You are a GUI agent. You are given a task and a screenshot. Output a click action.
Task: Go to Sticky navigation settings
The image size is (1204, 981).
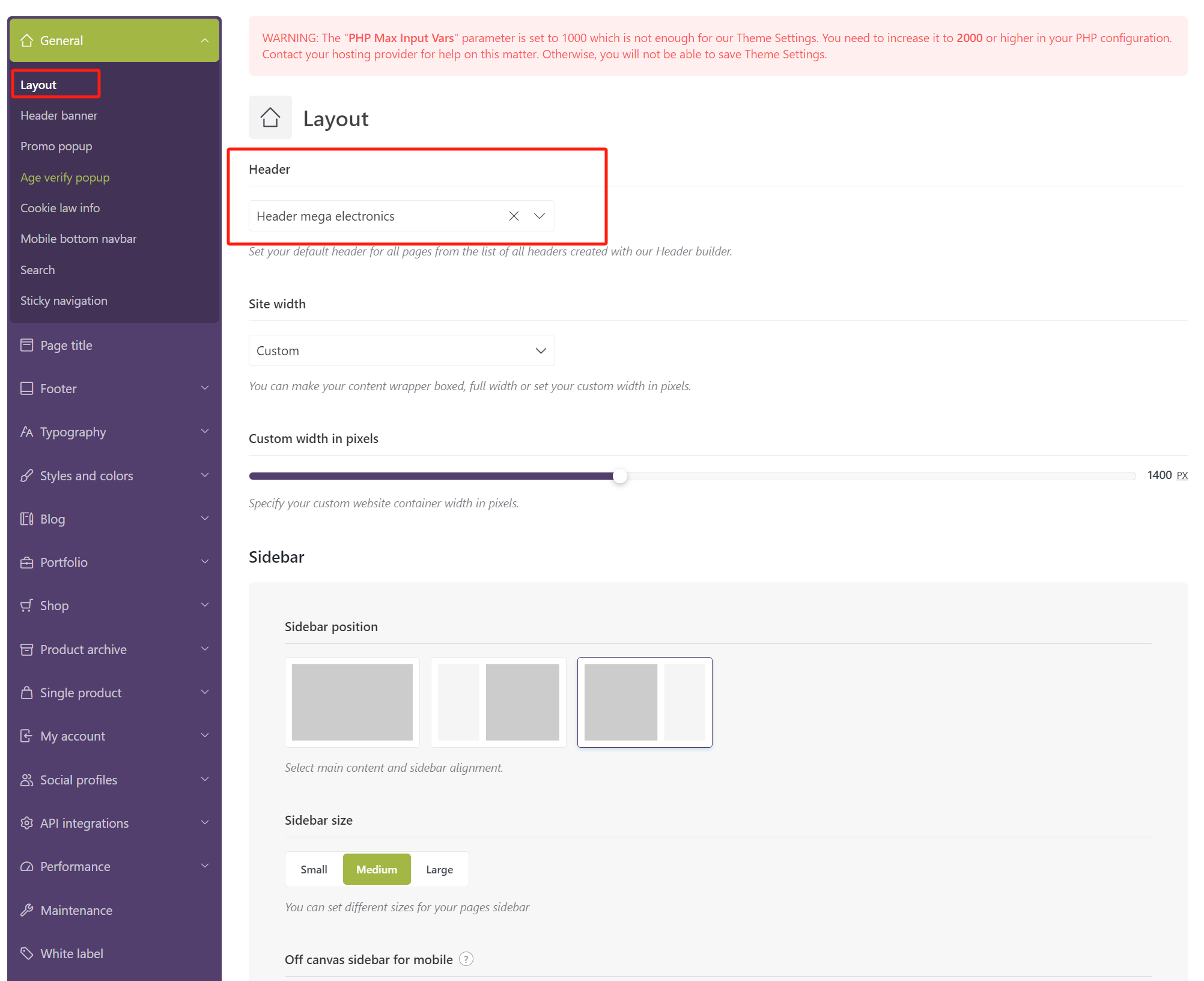[64, 301]
